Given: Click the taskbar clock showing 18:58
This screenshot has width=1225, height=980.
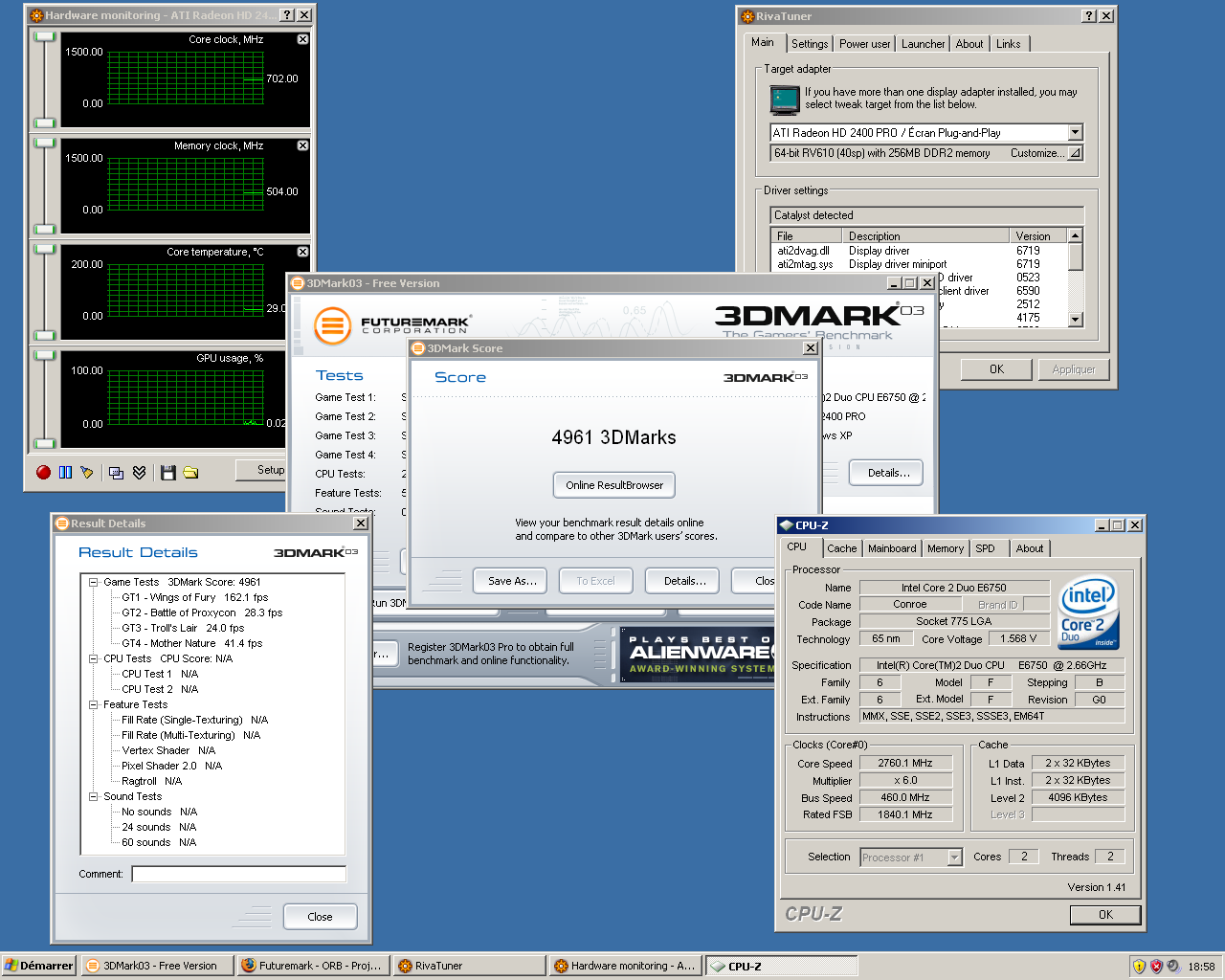Looking at the screenshot, I should pyautogui.click(x=1201, y=967).
